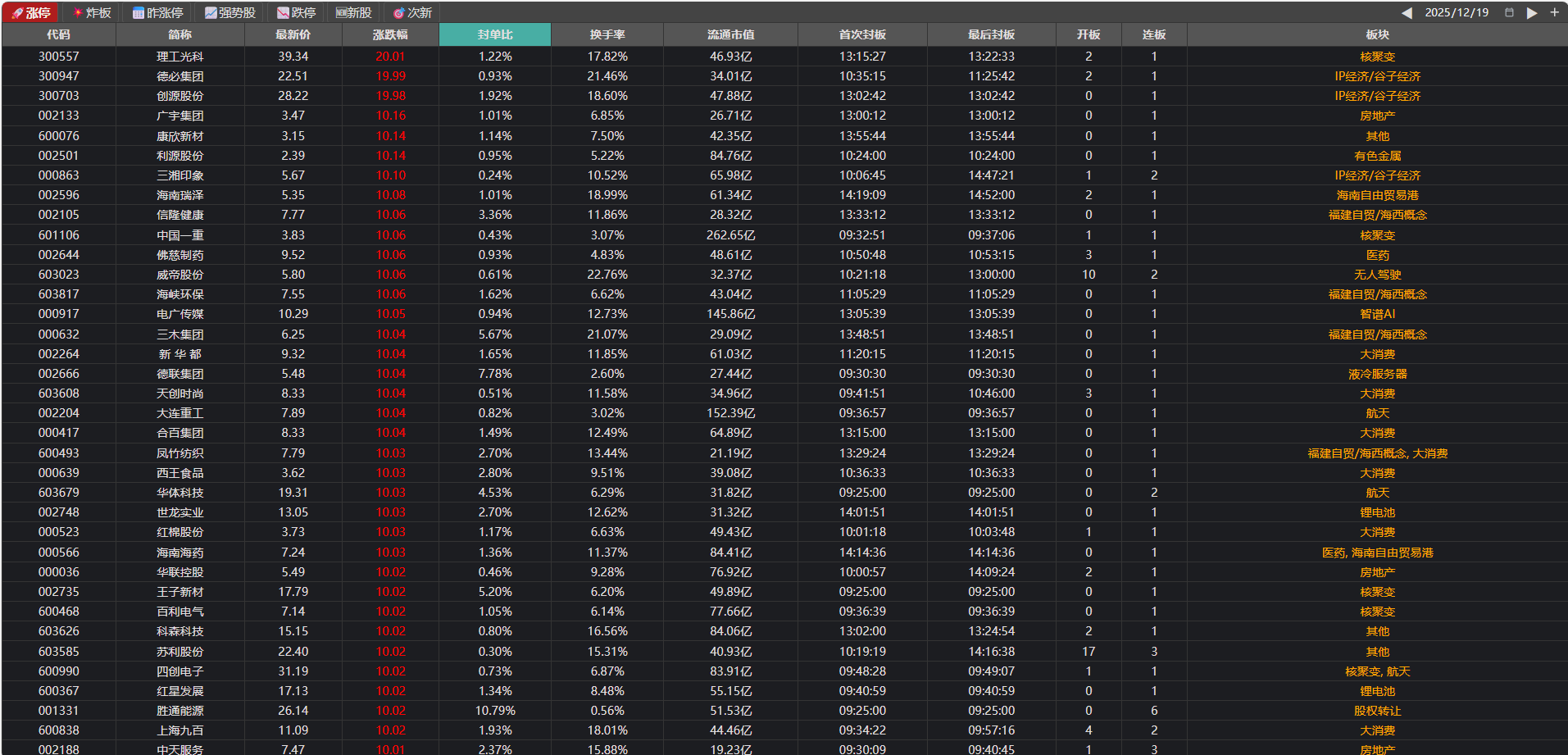Select the 胜通能源 stock row
The width and height of the screenshot is (1568, 755).
[180, 711]
